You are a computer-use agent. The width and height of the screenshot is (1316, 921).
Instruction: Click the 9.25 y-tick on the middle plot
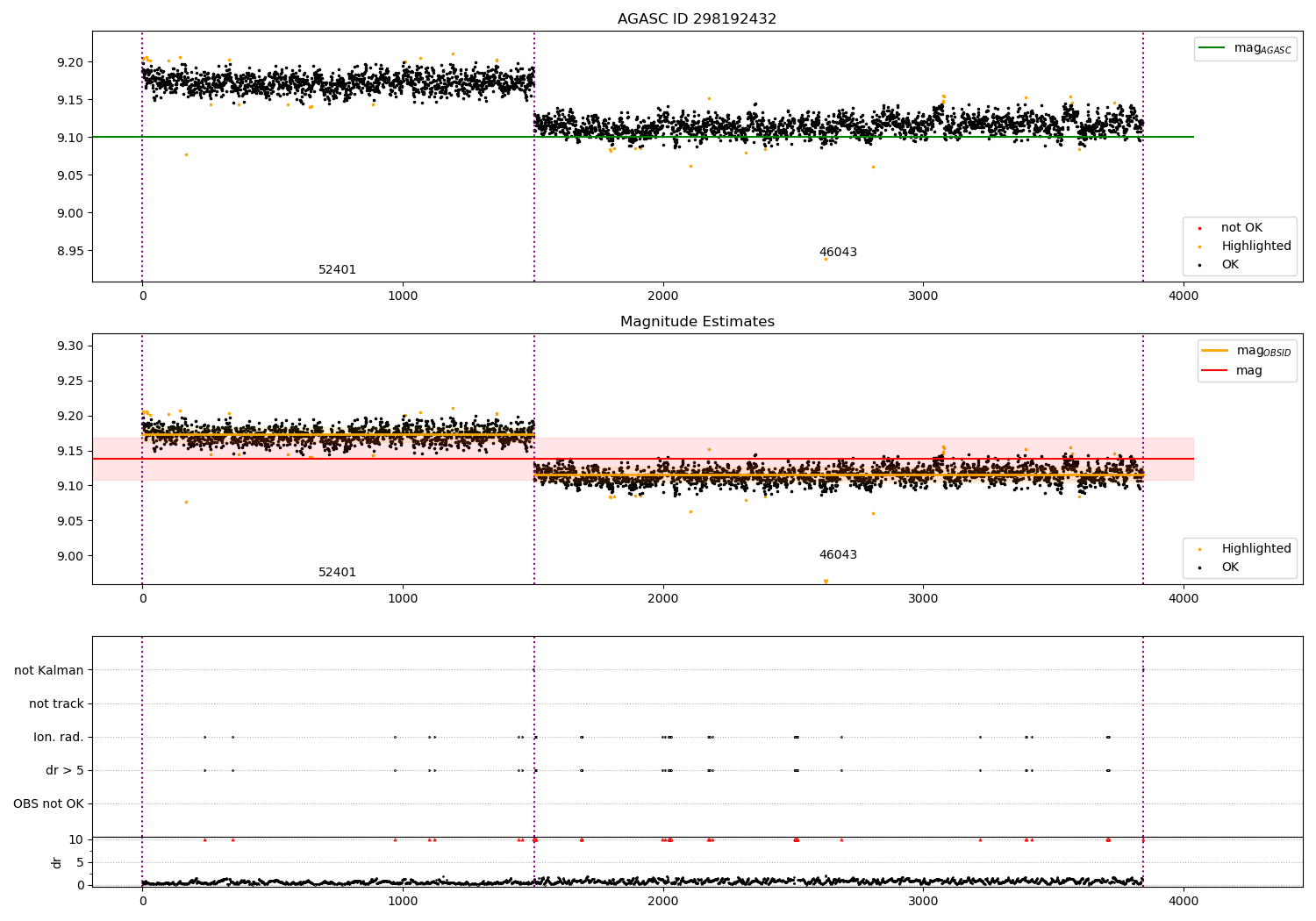(x=69, y=382)
